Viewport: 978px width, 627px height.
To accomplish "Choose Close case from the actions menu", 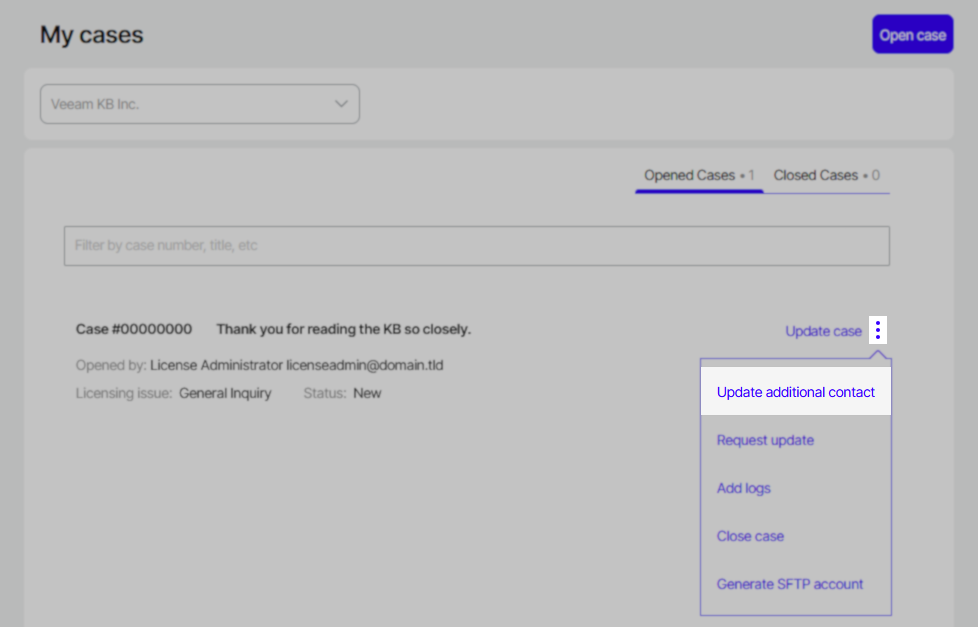I will [750, 536].
